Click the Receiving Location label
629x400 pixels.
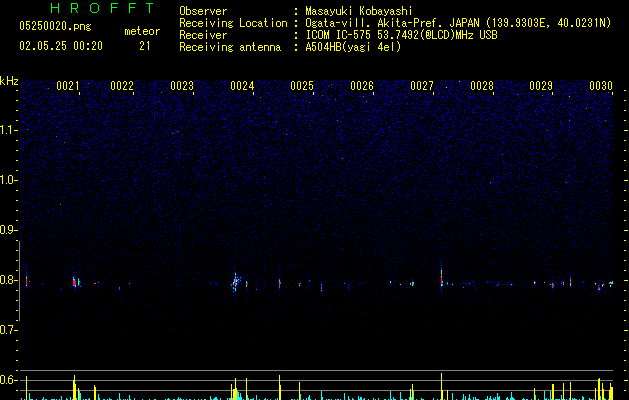pos(233,23)
